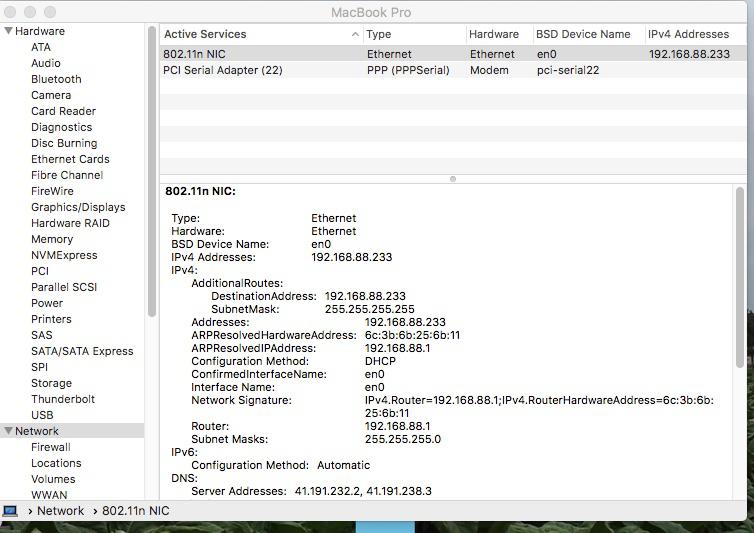754x533 pixels.
Task: Open Card Reader information
Action: click(x=63, y=111)
